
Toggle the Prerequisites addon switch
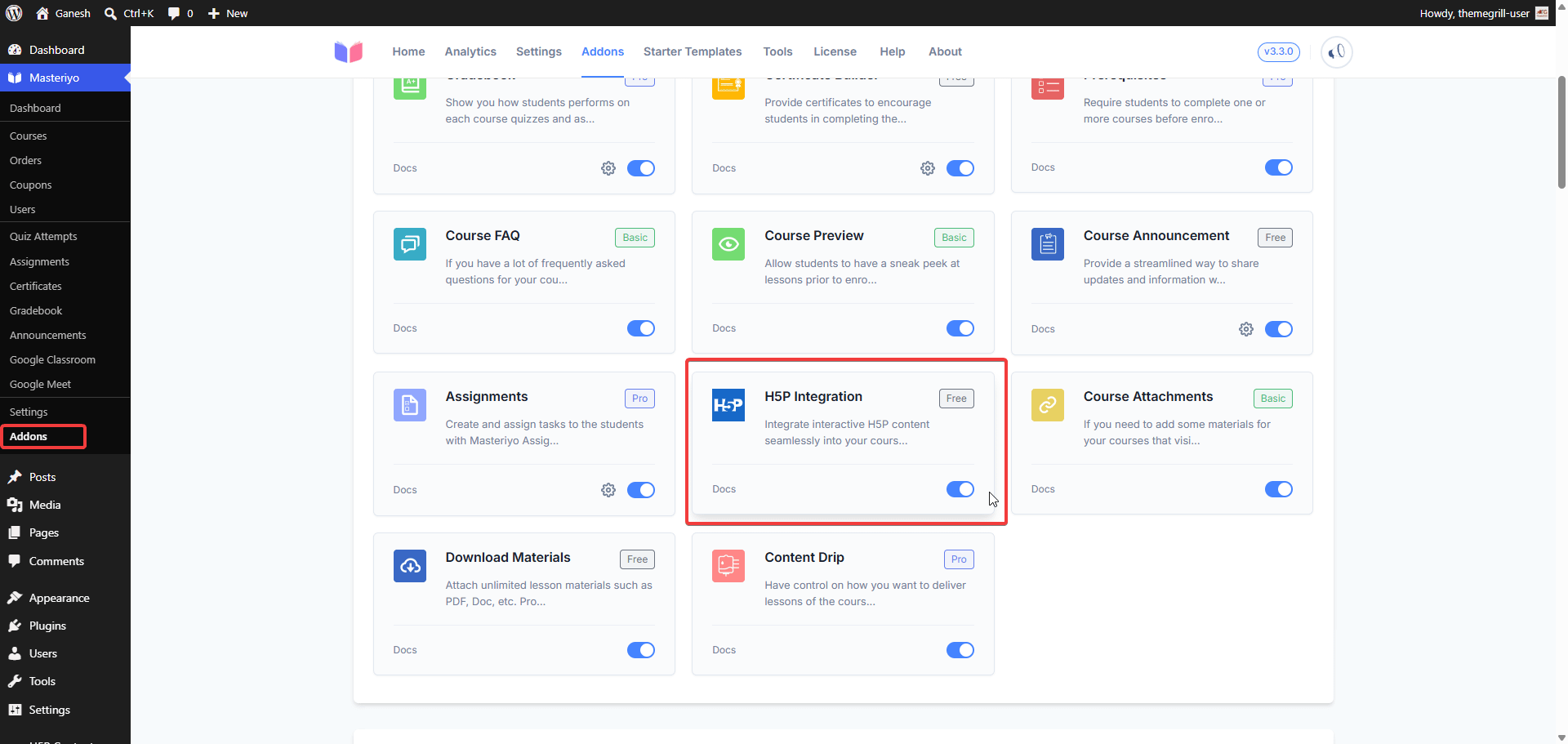coord(1279,167)
